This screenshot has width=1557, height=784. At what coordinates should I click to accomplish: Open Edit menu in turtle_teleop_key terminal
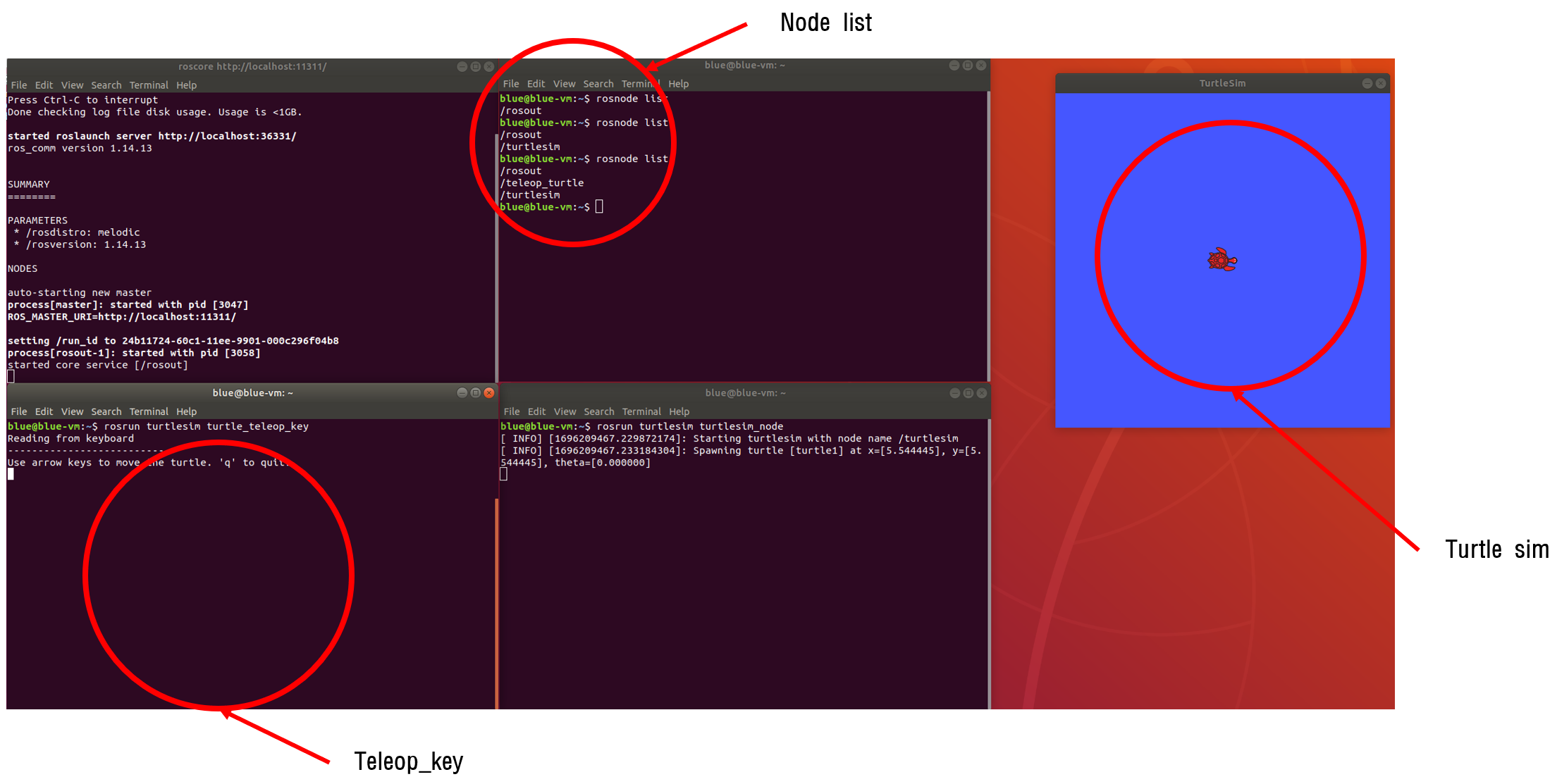coord(44,412)
